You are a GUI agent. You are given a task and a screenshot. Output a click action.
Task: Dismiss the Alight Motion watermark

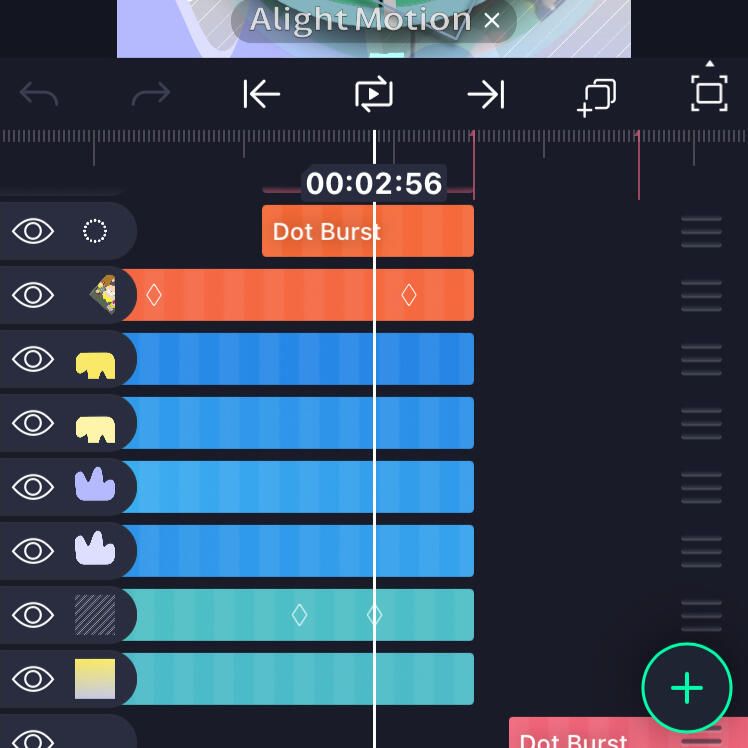[x=492, y=21]
